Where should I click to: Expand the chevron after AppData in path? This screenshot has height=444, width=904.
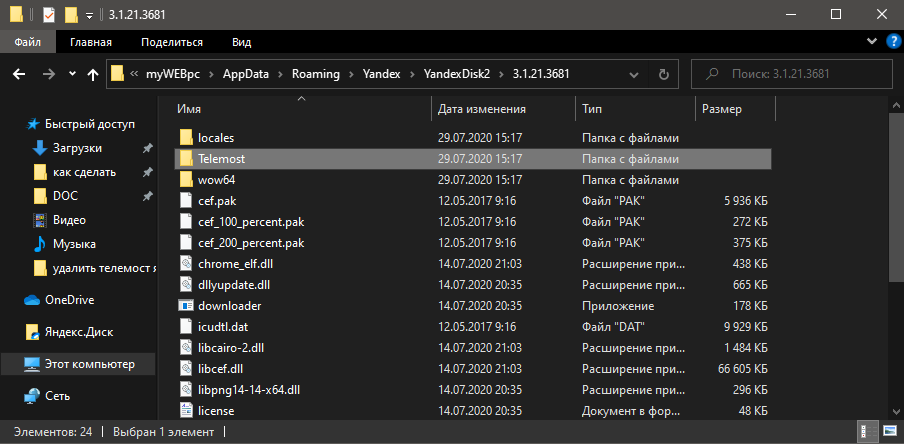pyautogui.click(x=280, y=74)
